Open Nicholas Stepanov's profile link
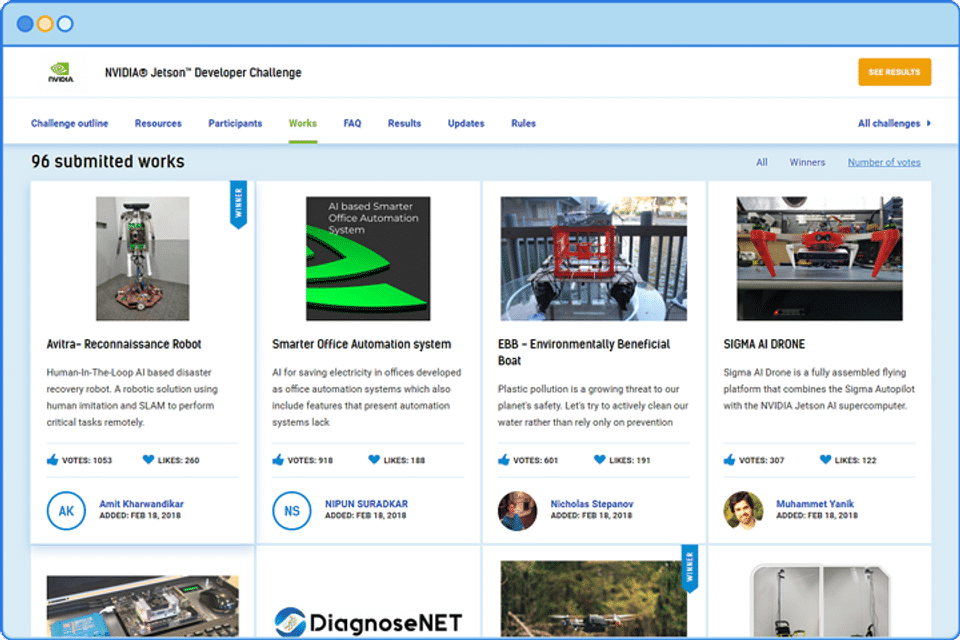The image size is (960, 640). click(591, 503)
